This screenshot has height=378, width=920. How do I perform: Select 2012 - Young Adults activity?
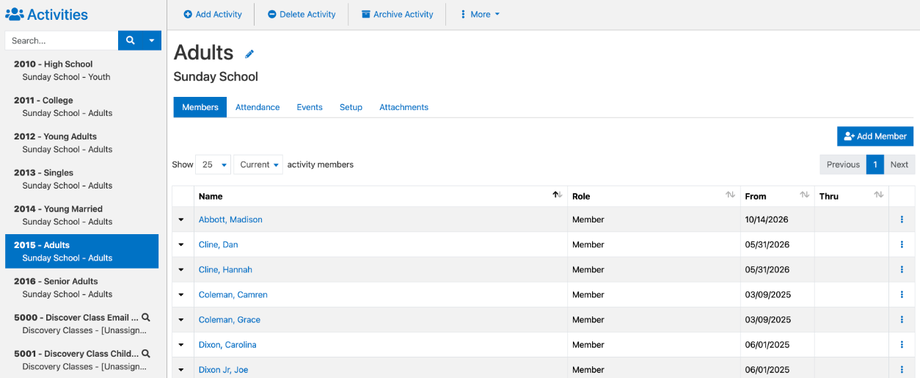point(82,143)
